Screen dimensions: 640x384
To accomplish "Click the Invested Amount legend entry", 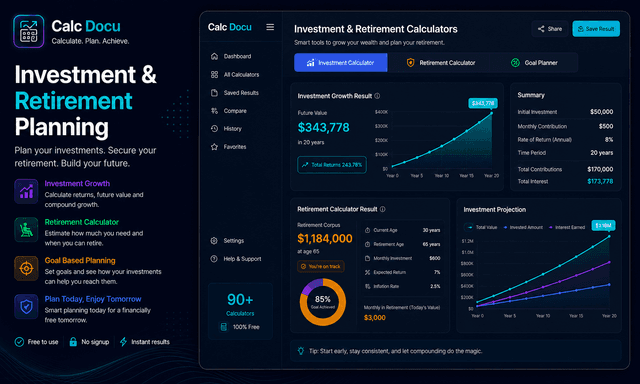I will point(523,227).
